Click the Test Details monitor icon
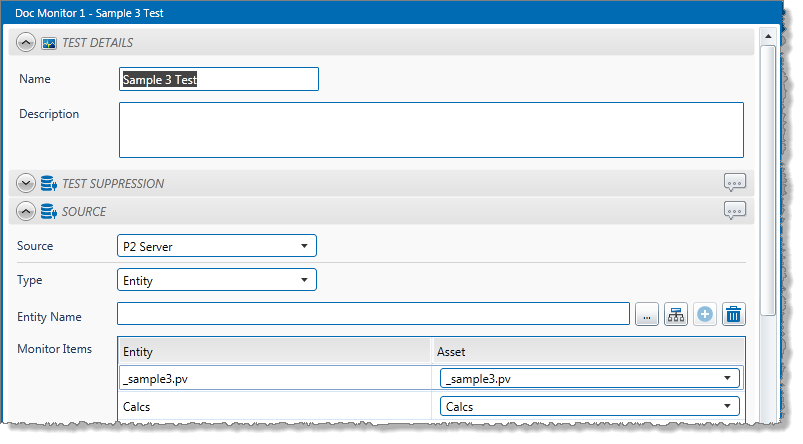The image size is (803, 444). tap(49, 43)
